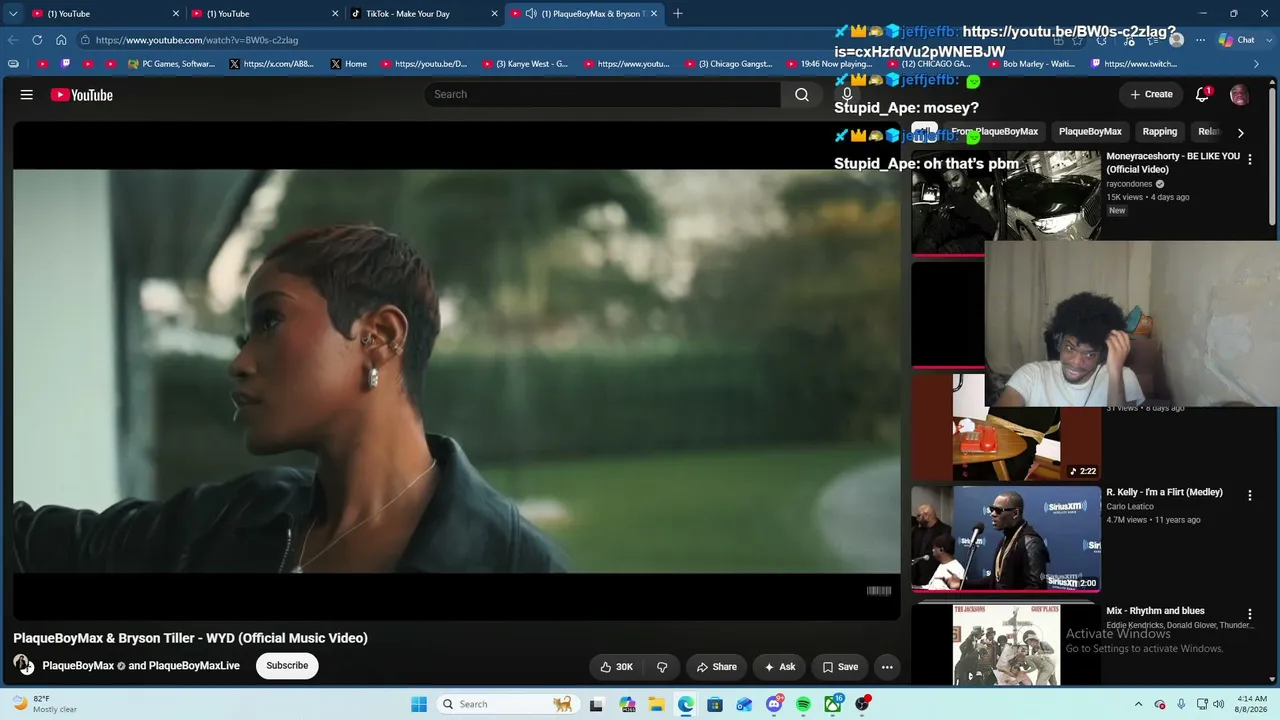Click the YouTube search magnifier button

click(802, 94)
